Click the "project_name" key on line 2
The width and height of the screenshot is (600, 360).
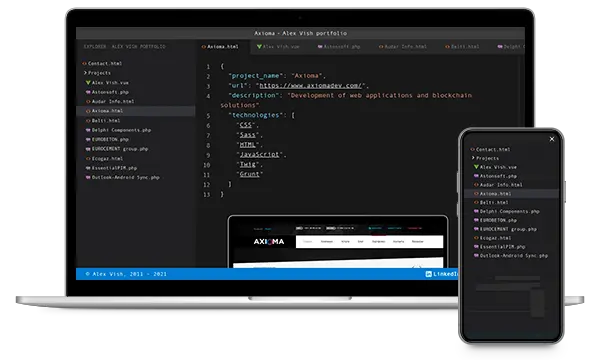click(x=255, y=76)
